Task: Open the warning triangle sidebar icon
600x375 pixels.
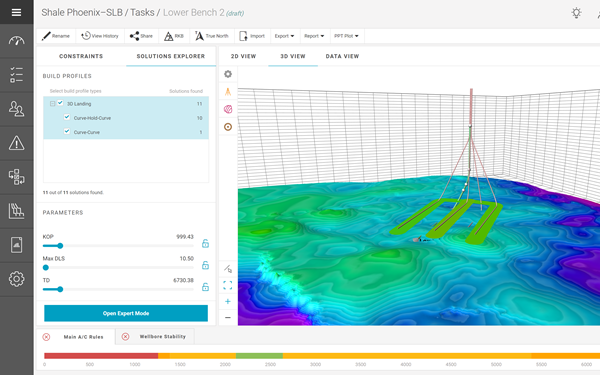Action: click(16, 143)
